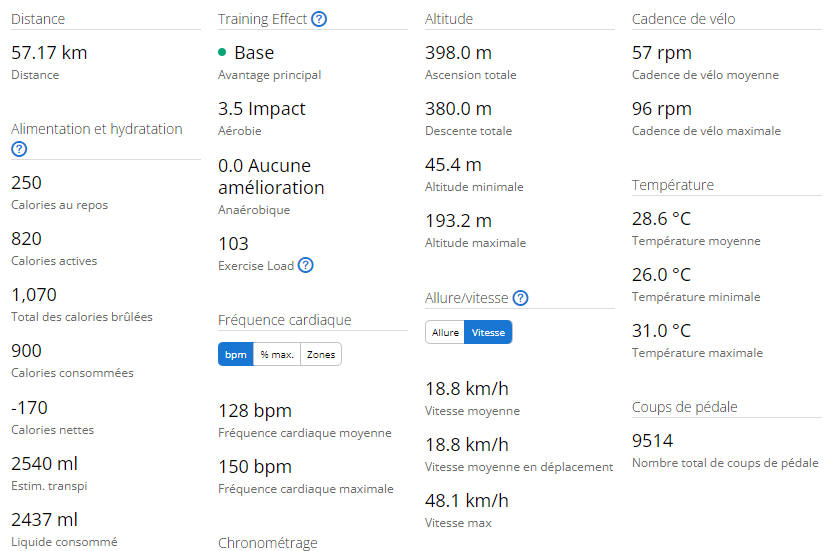This screenshot has height=551, width=829.
Task: Click the Chronométrage section heading
Action: [x=268, y=543]
